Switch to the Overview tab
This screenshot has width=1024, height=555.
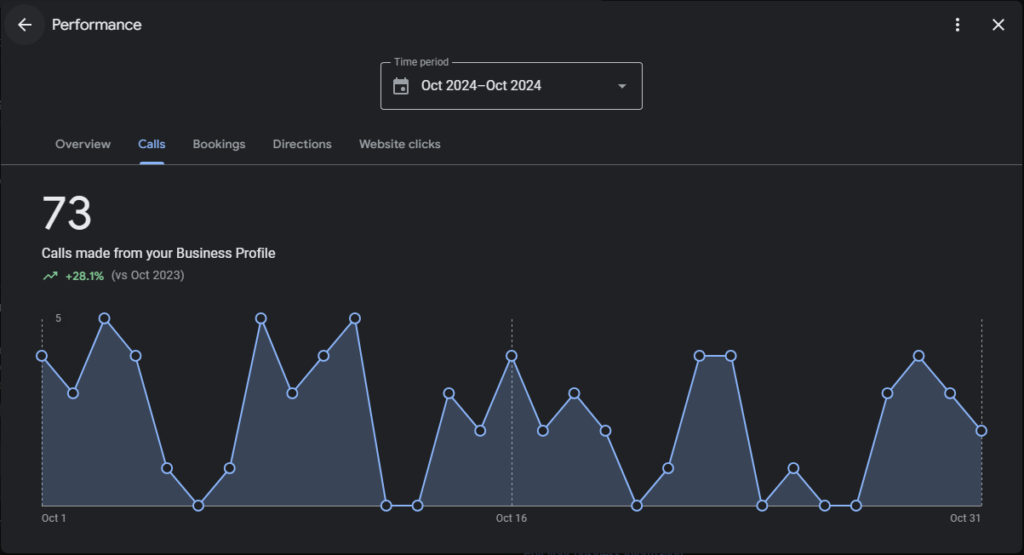83,144
